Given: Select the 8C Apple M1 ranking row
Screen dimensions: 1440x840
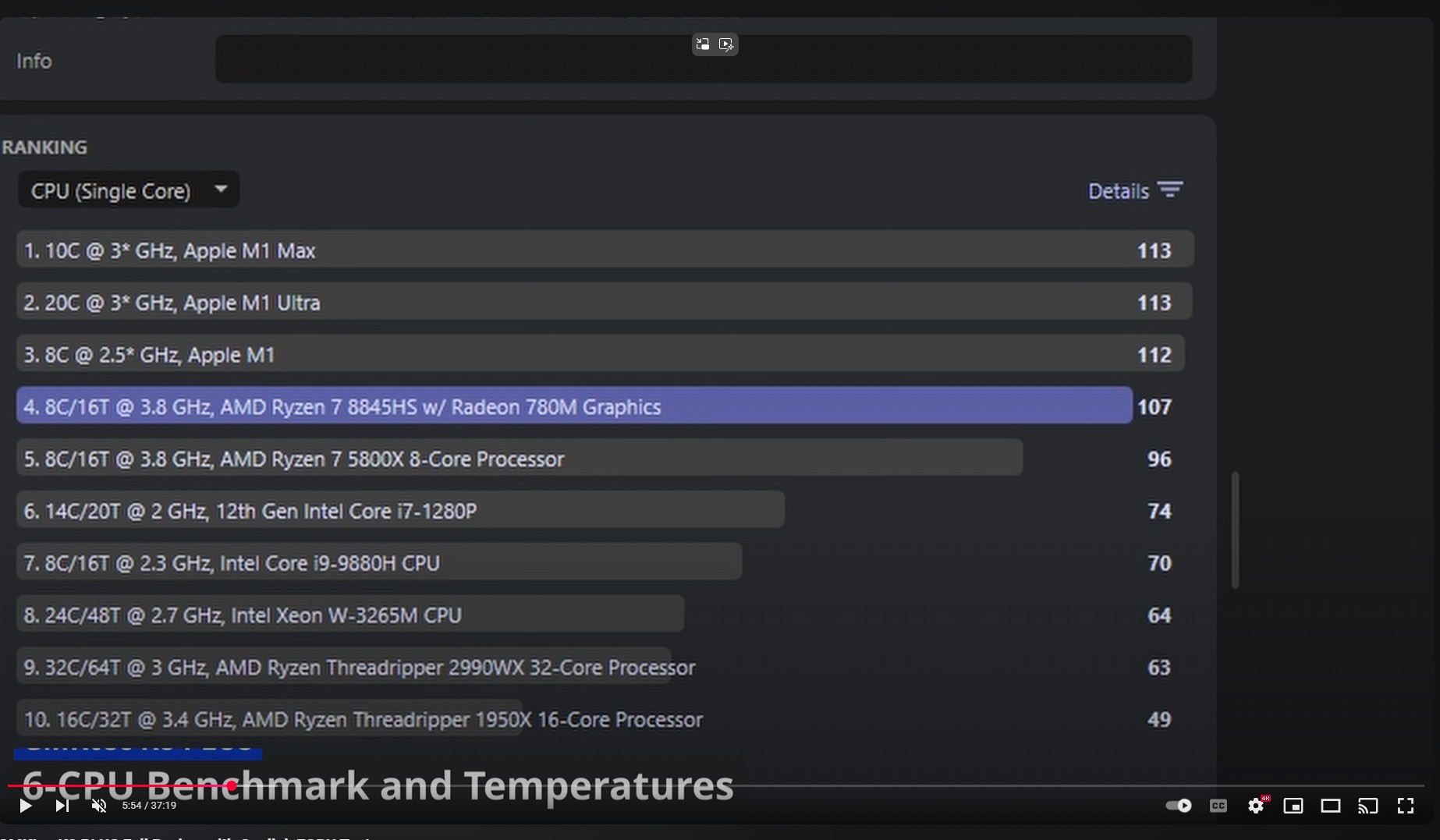Looking at the screenshot, I should tap(601, 354).
